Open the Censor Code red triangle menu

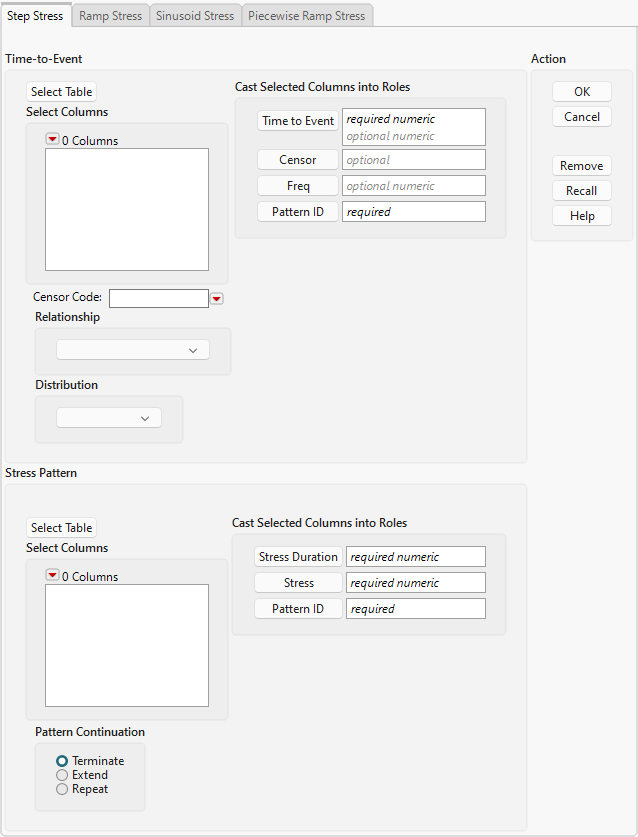coord(216,298)
